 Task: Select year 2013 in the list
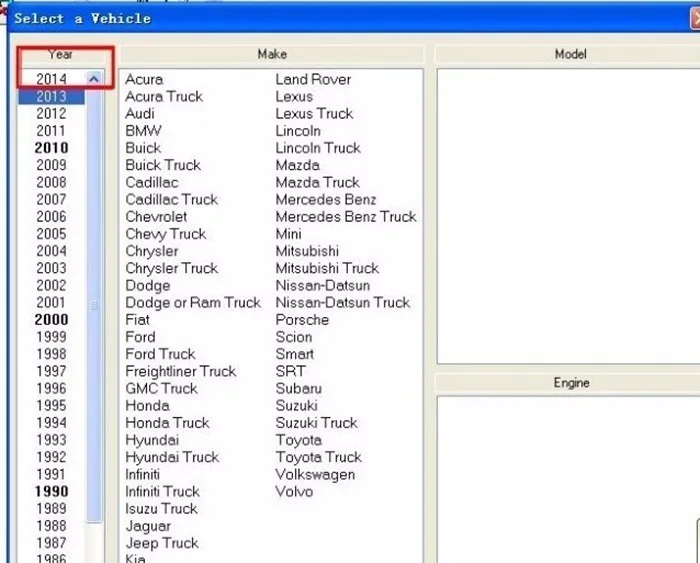[51, 96]
